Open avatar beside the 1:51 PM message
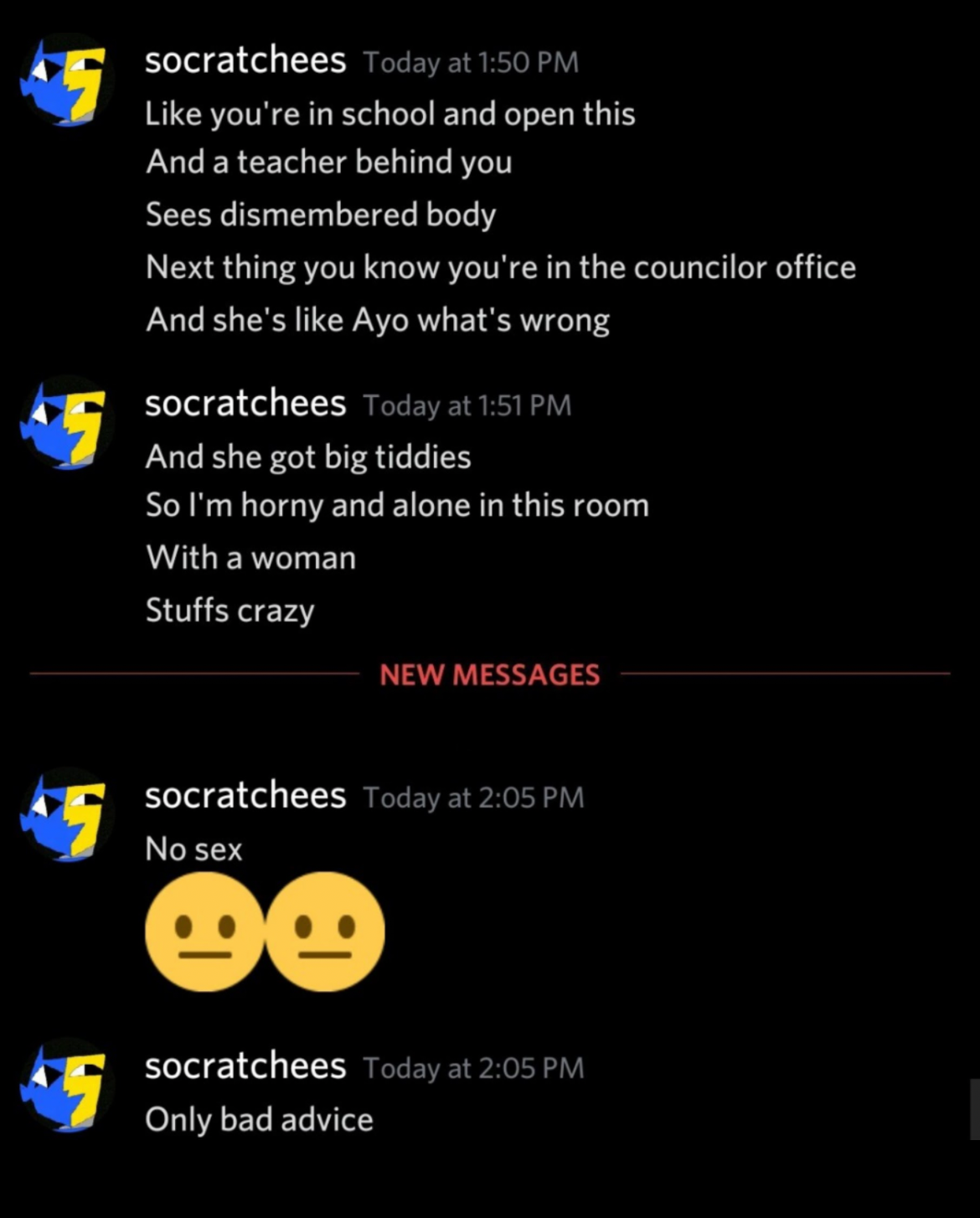Image resolution: width=980 pixels, height=1218 pixels. point(67,422)
